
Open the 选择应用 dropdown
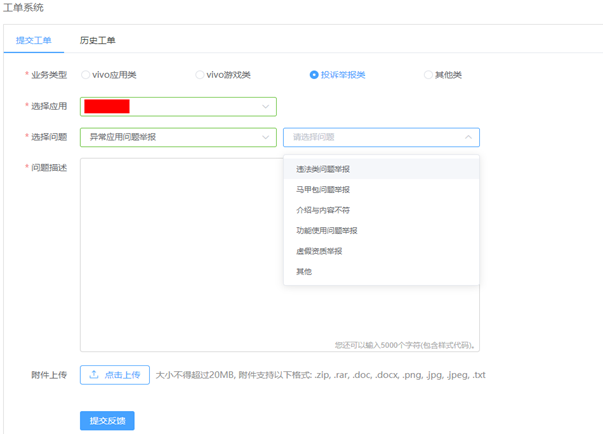178,106
